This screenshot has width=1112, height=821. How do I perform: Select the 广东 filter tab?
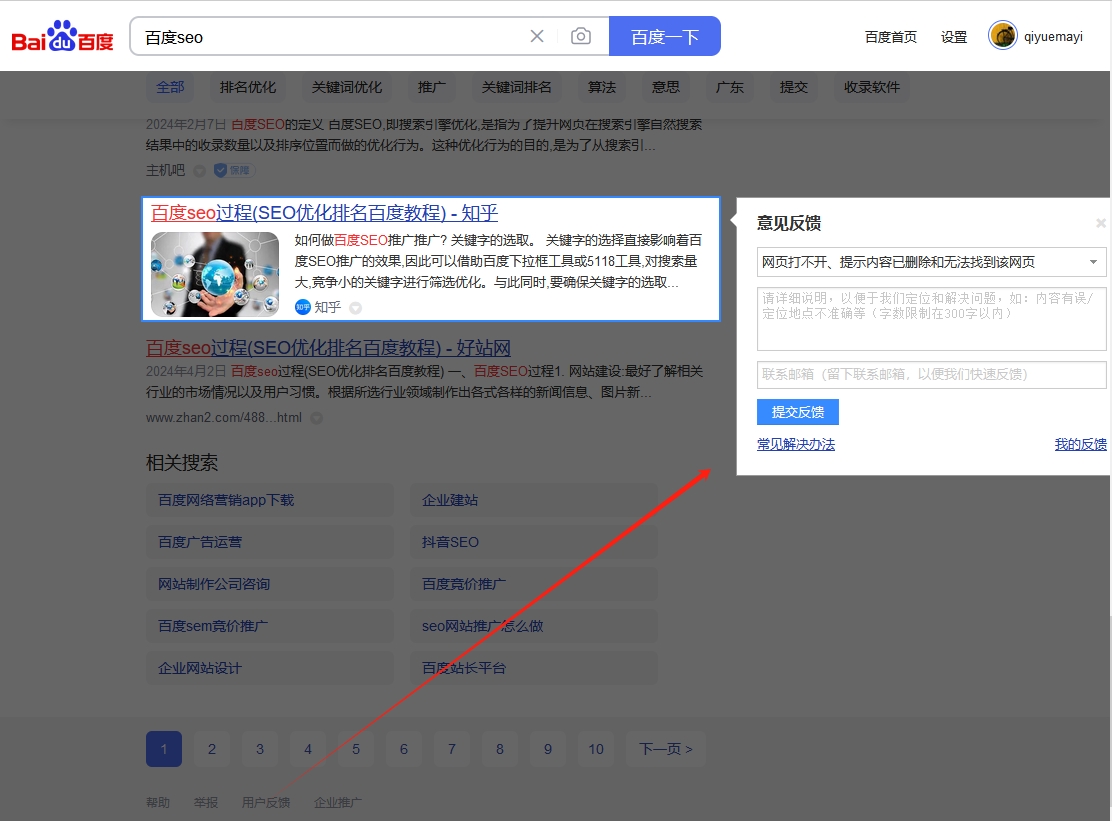pos(729,87)
